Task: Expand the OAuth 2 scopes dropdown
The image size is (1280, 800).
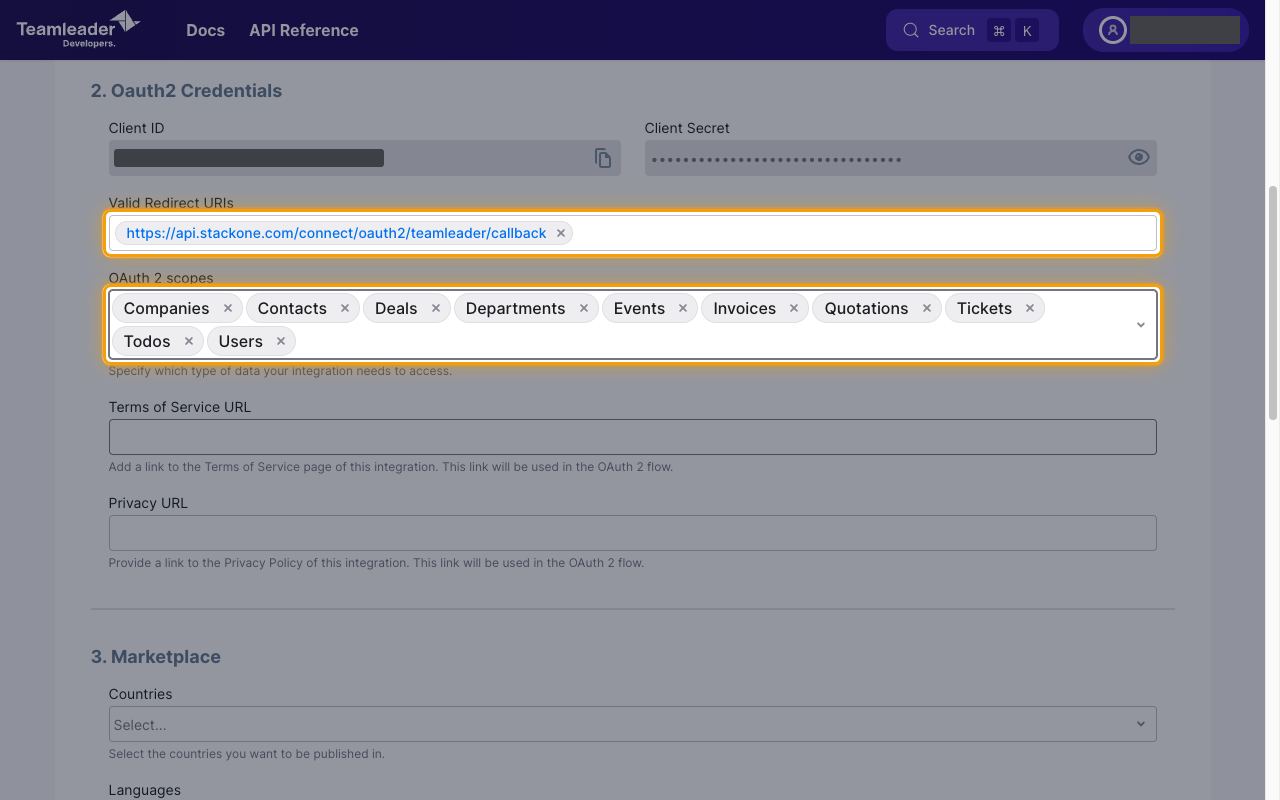Action: coord(1140,324)
